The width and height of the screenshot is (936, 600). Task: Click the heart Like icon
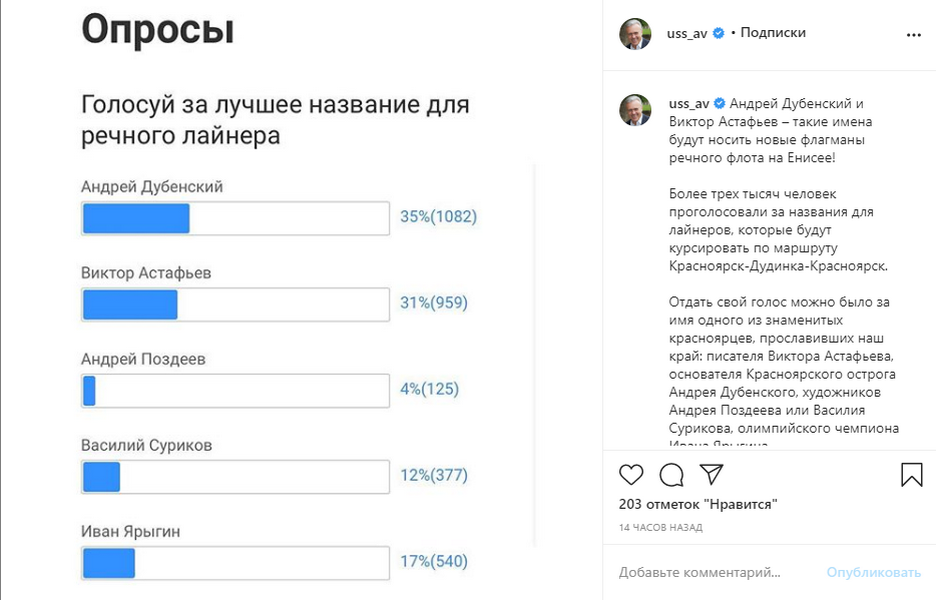point(632,474)
